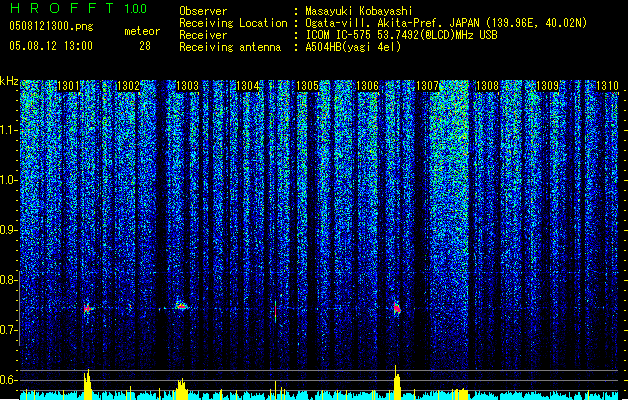Click the 0.7 kHz axis label
This screenshot has width=629, height=400.
[8, 330]
